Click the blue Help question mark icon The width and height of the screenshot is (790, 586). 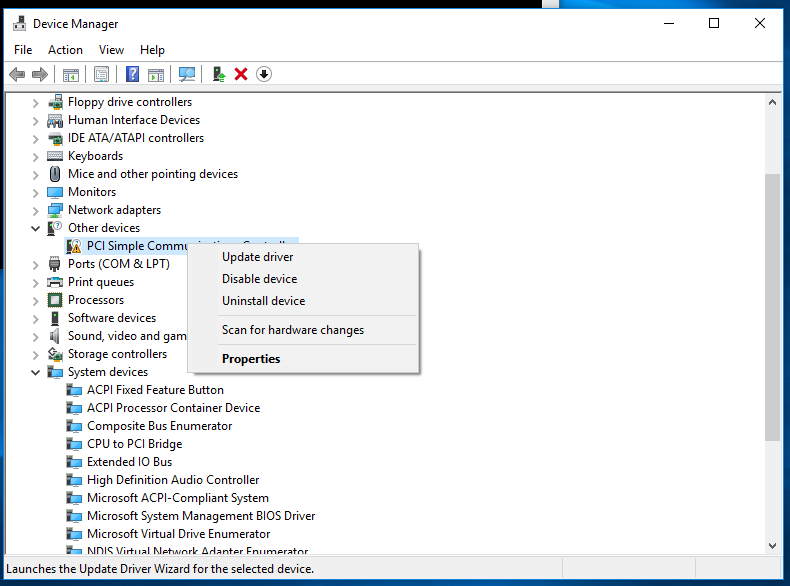[132, 74]
